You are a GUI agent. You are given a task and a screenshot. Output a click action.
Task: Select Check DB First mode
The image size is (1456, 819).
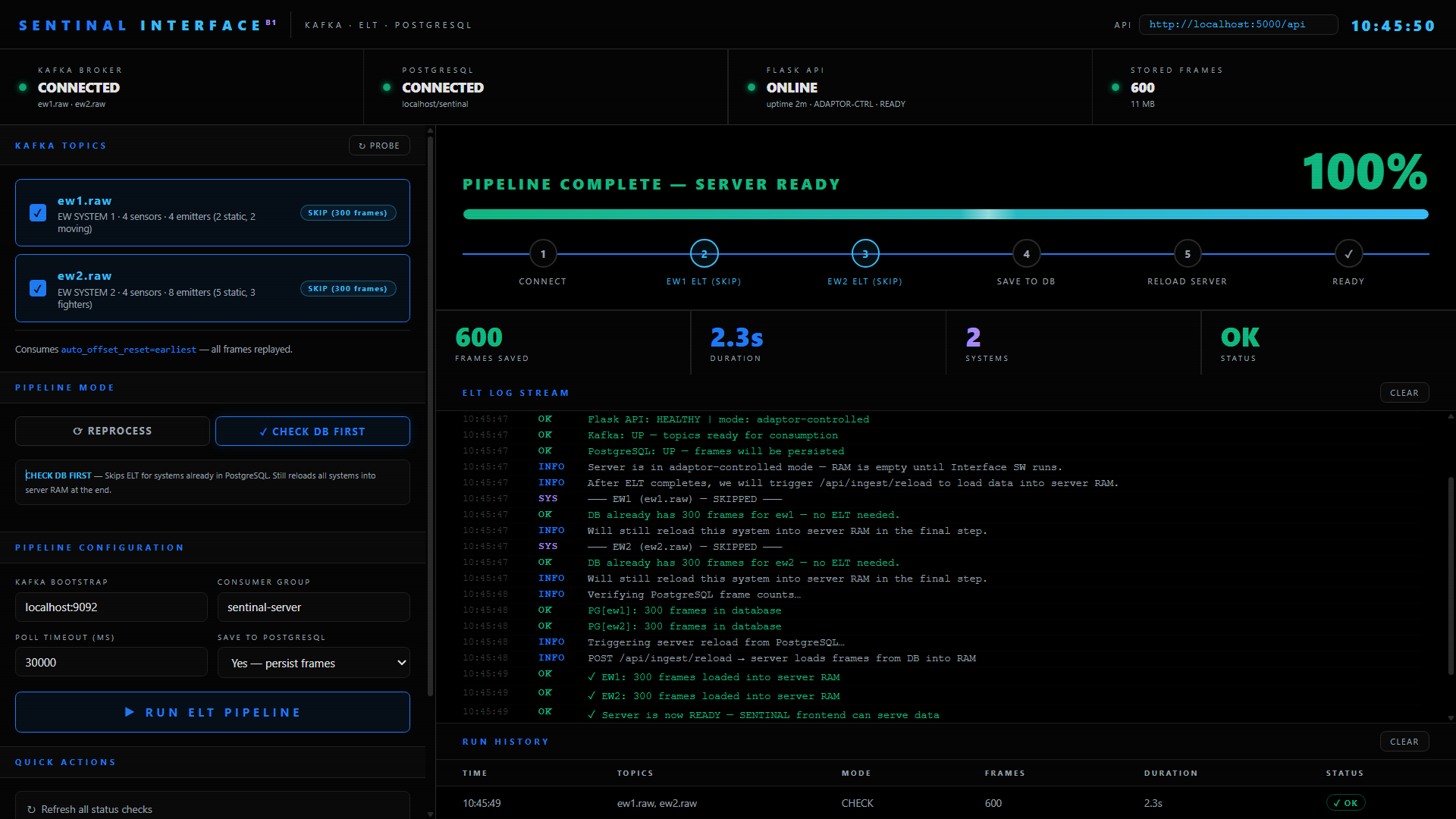[312, 431]
